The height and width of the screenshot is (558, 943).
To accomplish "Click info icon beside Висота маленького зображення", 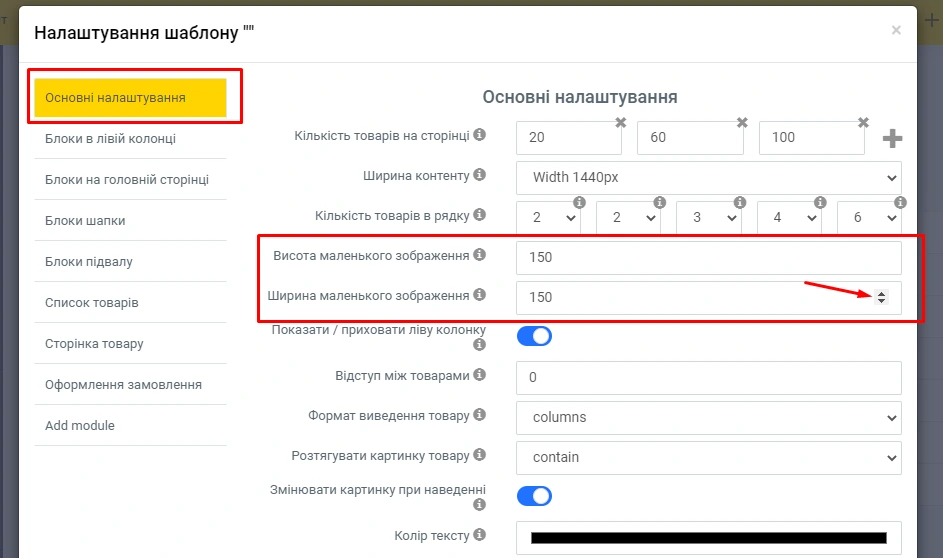I will [x=479, y=255].
